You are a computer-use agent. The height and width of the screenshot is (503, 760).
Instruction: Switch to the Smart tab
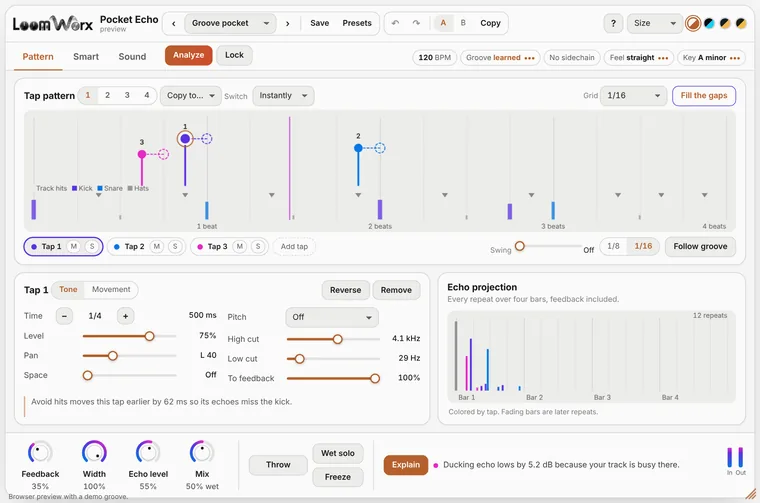coord(86,57)
